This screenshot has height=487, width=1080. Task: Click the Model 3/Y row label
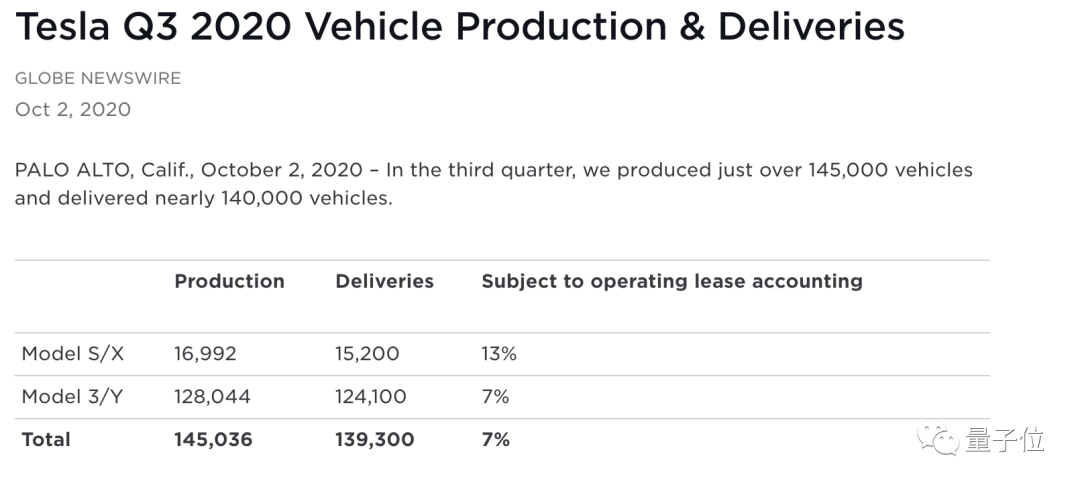72,397
